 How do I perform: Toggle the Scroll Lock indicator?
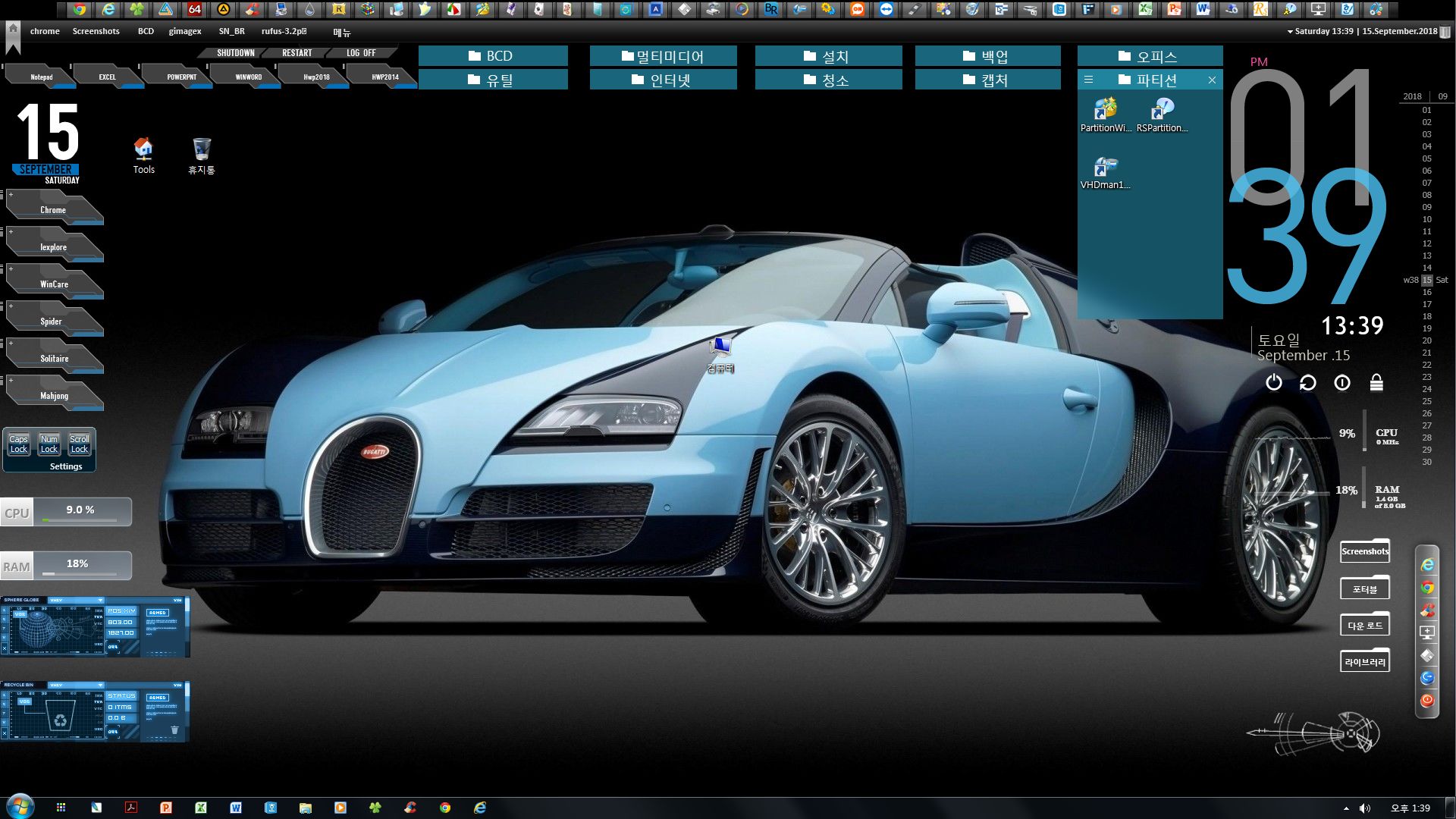click(80, 444)
